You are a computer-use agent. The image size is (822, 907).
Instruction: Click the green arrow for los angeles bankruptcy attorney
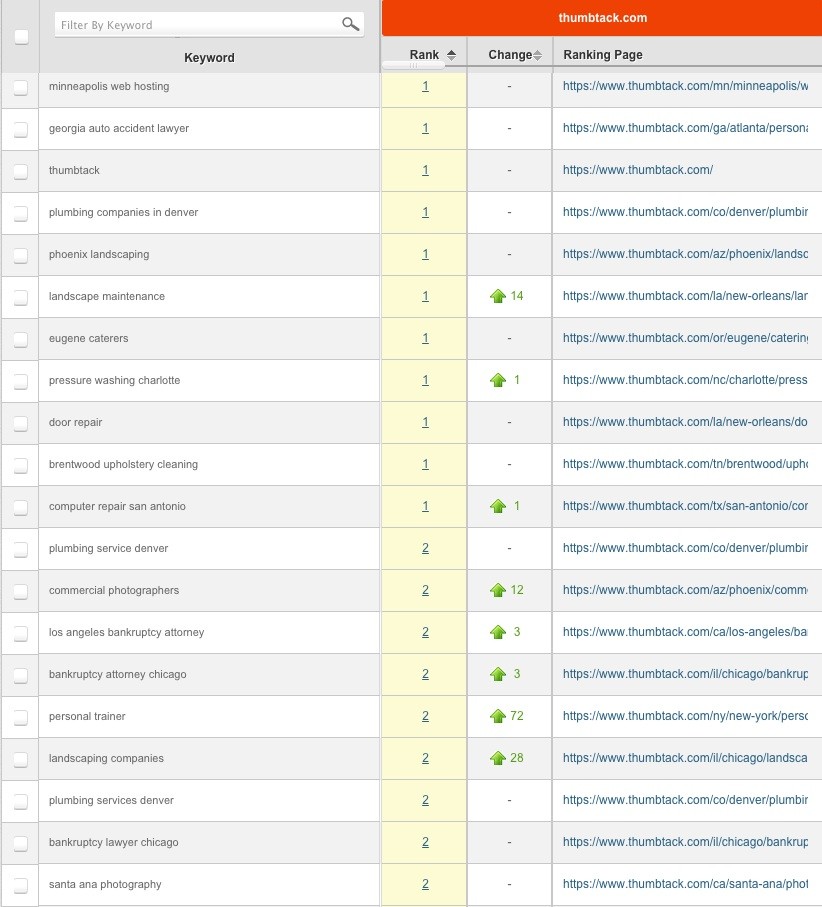[499, 632]
